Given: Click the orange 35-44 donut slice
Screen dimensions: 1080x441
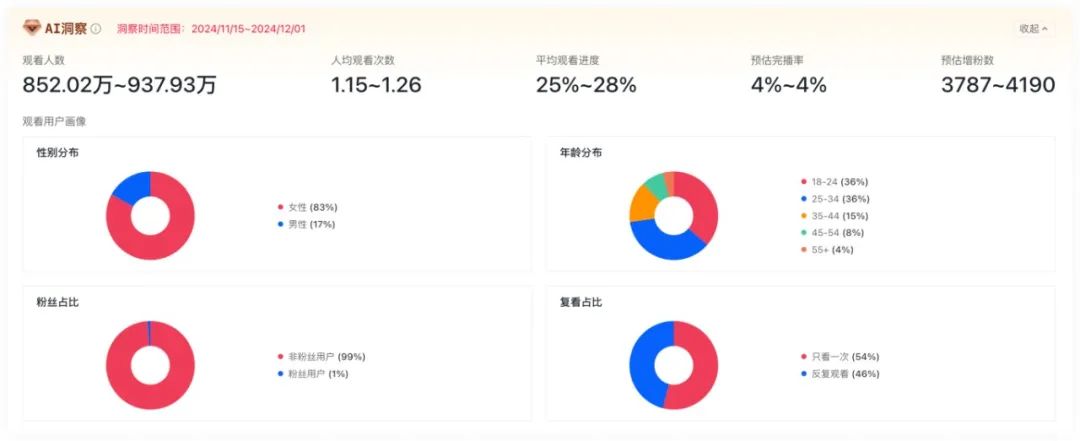Looking at the screenshot, I should point(640,203).
